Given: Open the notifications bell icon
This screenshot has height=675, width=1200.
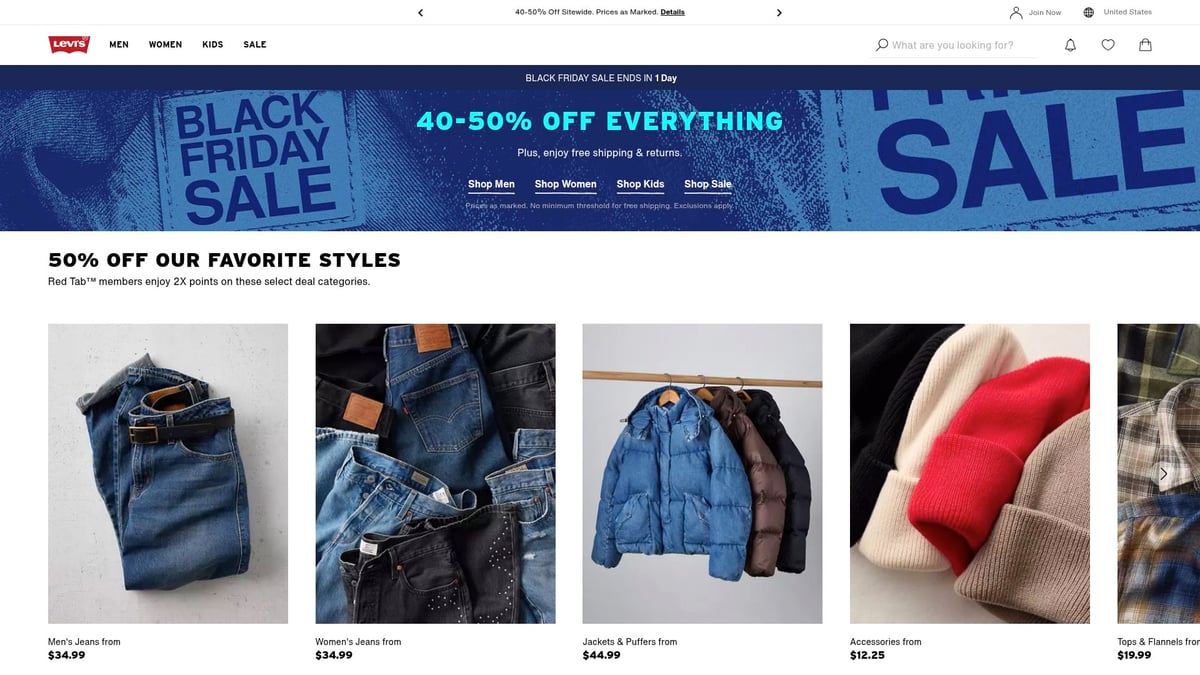Looking at the screenshot, I should pyautogui.click(x=1070, y=45).
